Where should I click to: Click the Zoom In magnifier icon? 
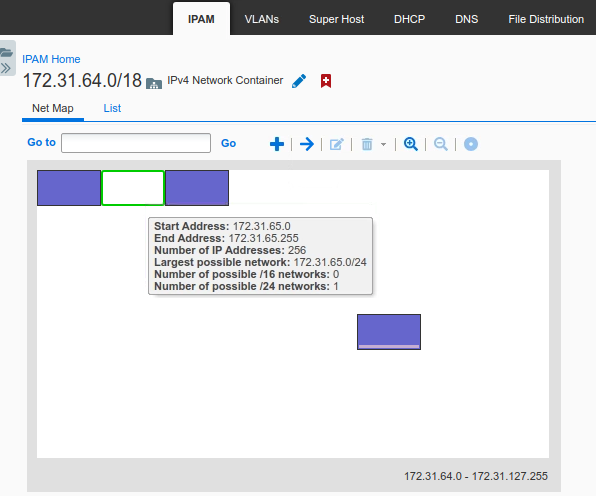click(411, 144)
